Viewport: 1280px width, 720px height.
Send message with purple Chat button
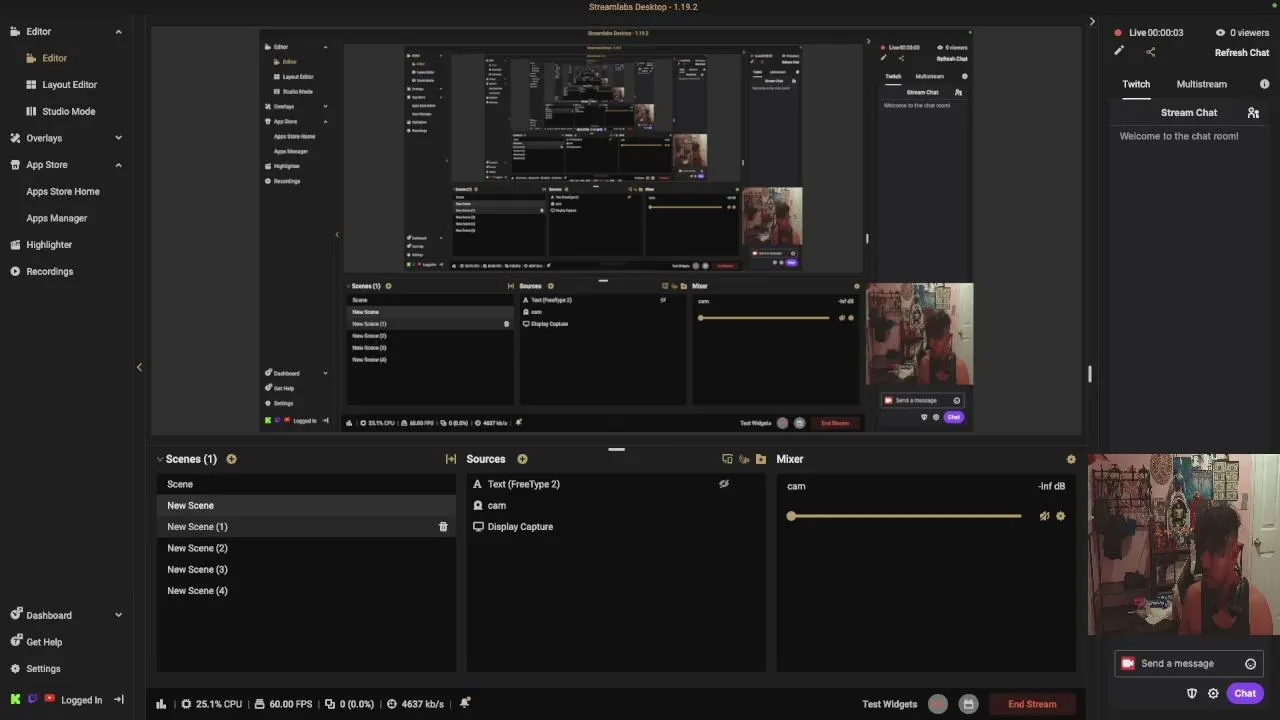point(1245,693)
